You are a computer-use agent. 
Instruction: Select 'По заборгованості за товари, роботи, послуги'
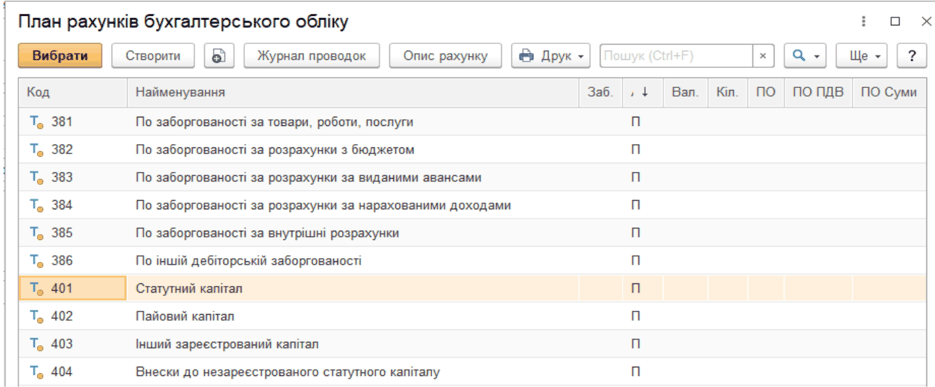click(275, 122)
